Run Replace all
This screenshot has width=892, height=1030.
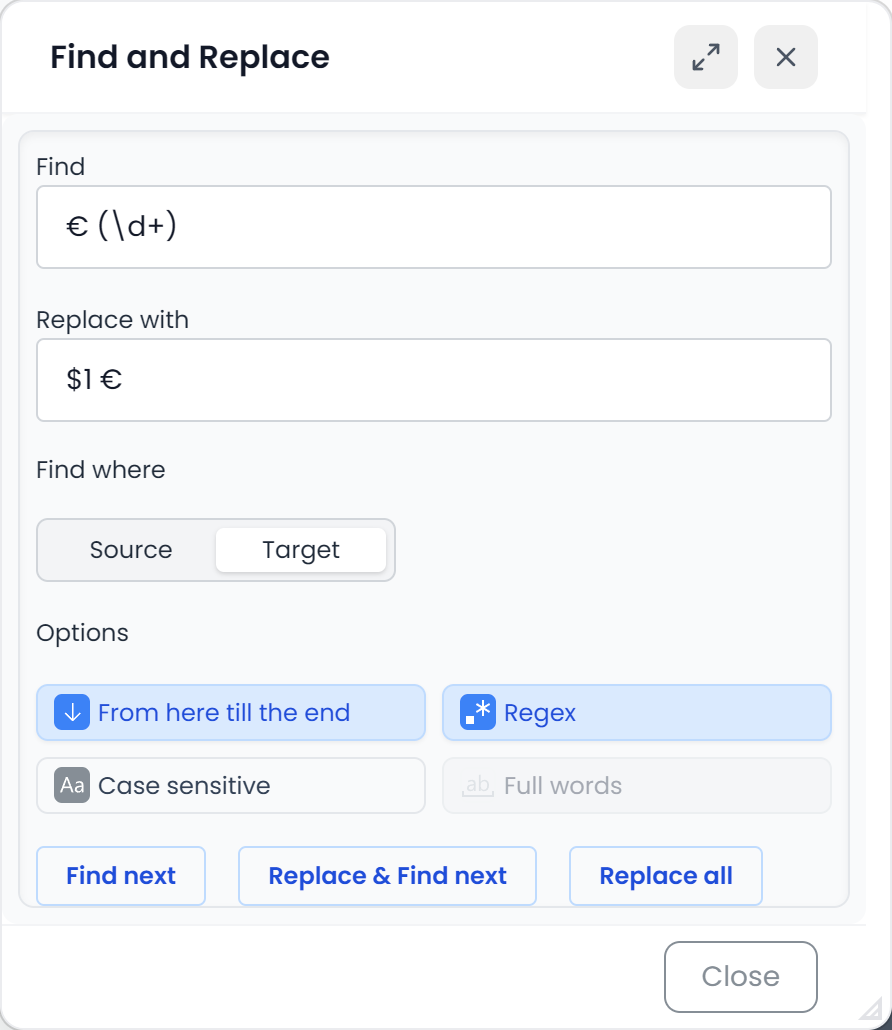(x=665, y=876)
